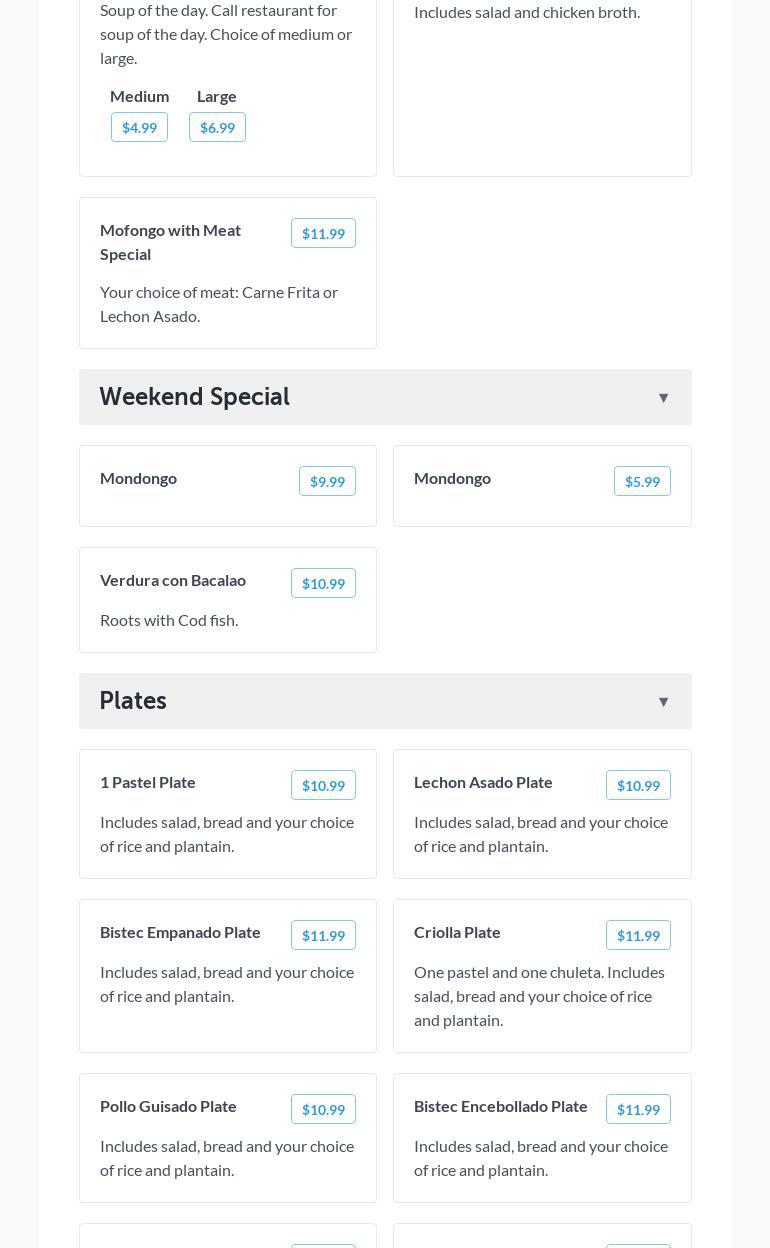Select the Large soup $6.99 price
The image size is (770, 1248).
point(217,127)
